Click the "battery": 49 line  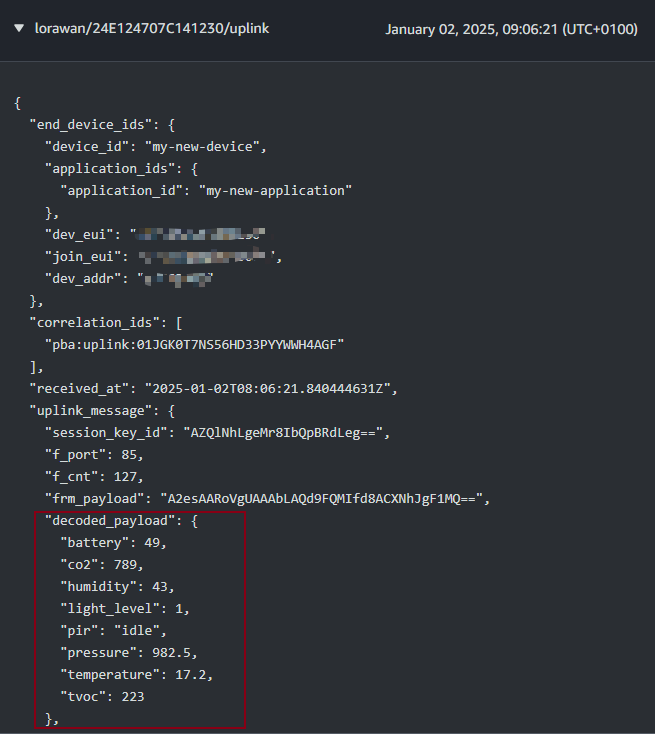tap(113, 543)
